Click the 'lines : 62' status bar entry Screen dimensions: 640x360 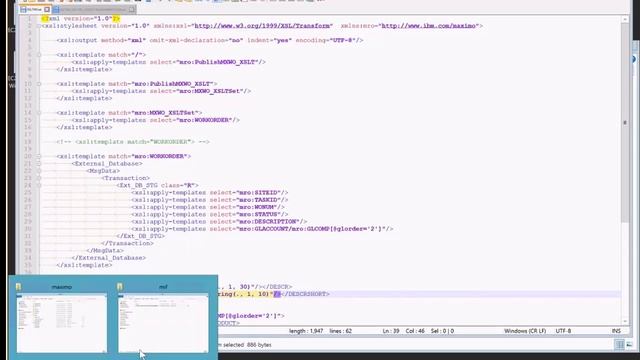[340, 331]
